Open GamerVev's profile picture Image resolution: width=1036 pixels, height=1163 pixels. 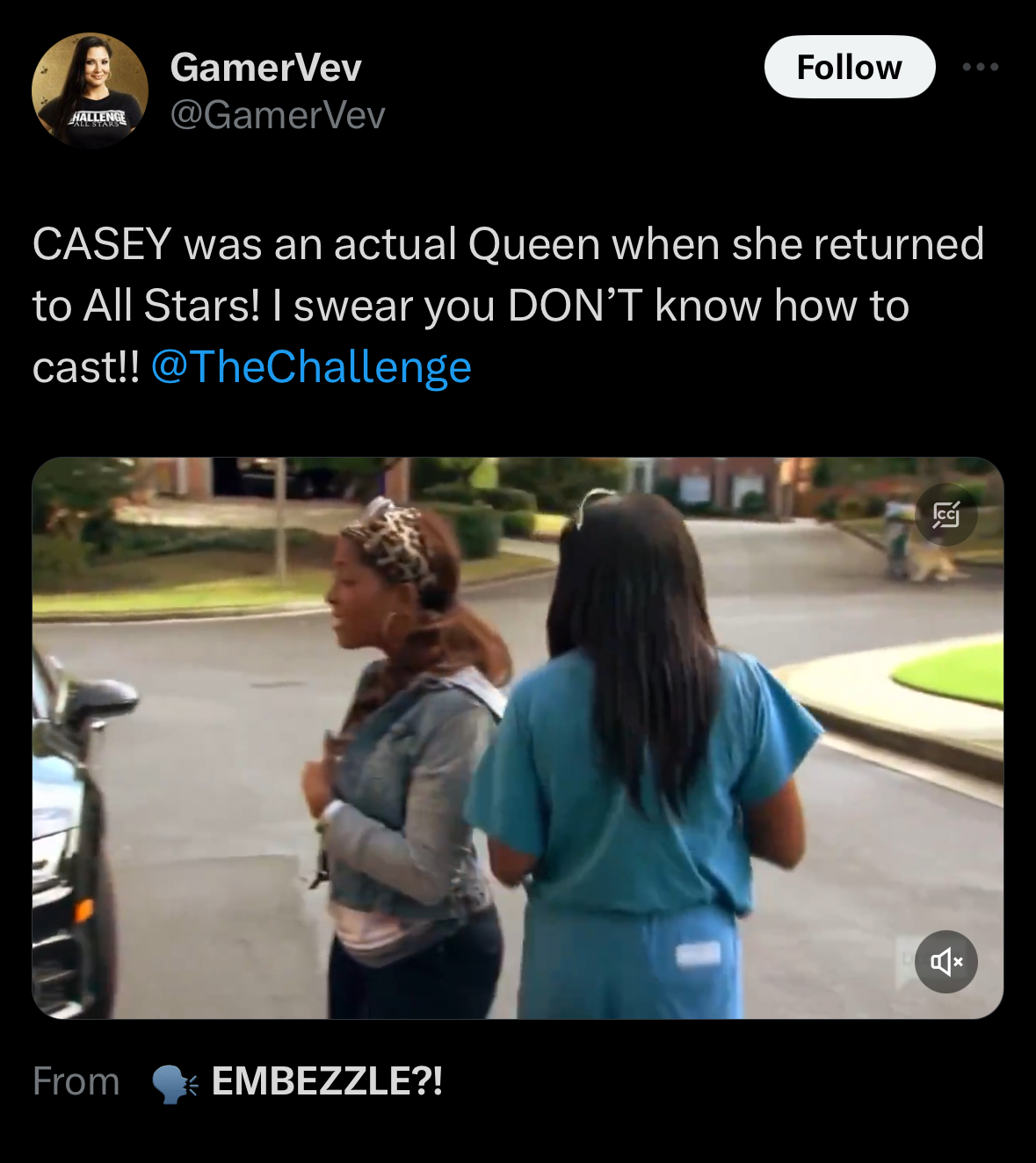click(x=90, y=90)
